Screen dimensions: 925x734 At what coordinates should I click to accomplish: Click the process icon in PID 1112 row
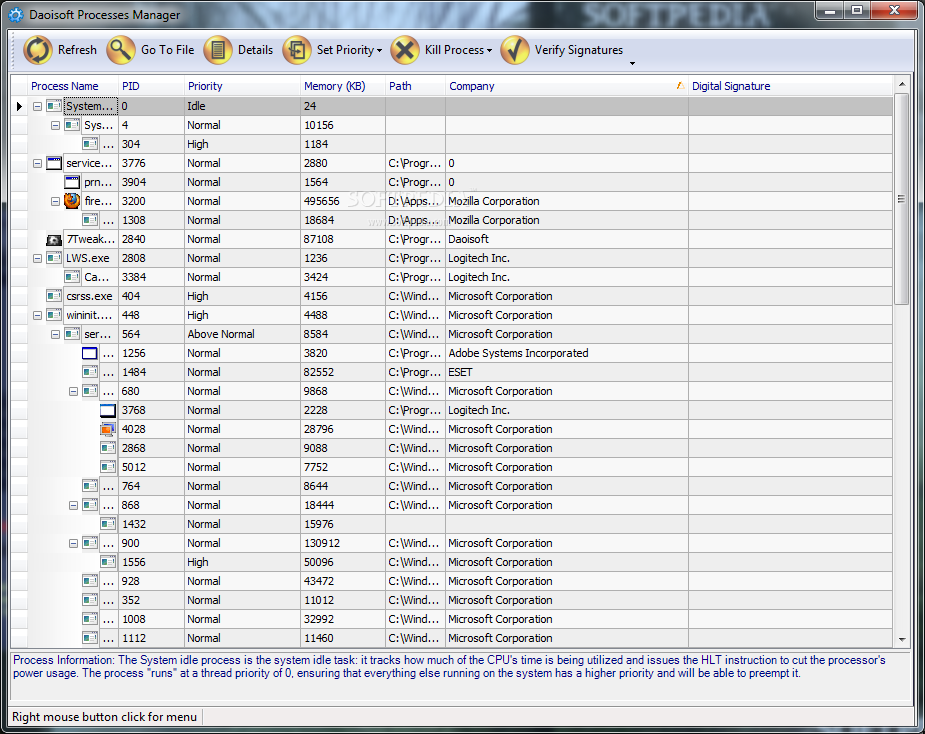90,638
